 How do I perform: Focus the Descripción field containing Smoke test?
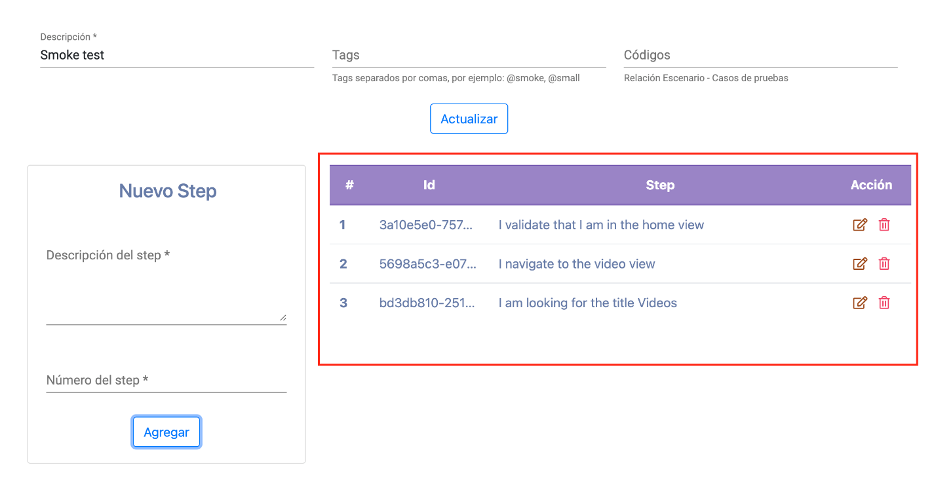tap(177, 55)
